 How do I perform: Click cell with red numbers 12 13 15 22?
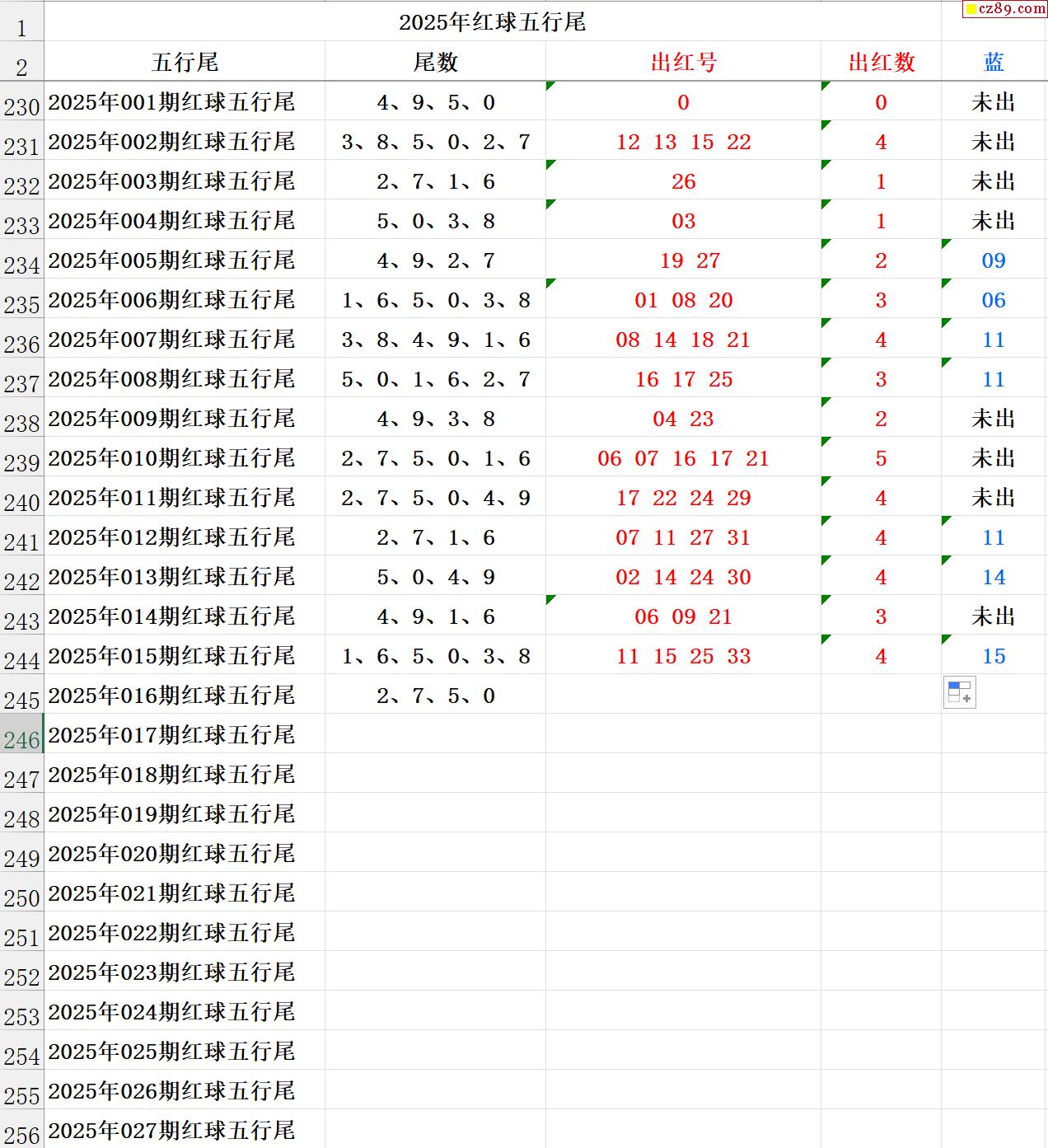pos(683,142)
